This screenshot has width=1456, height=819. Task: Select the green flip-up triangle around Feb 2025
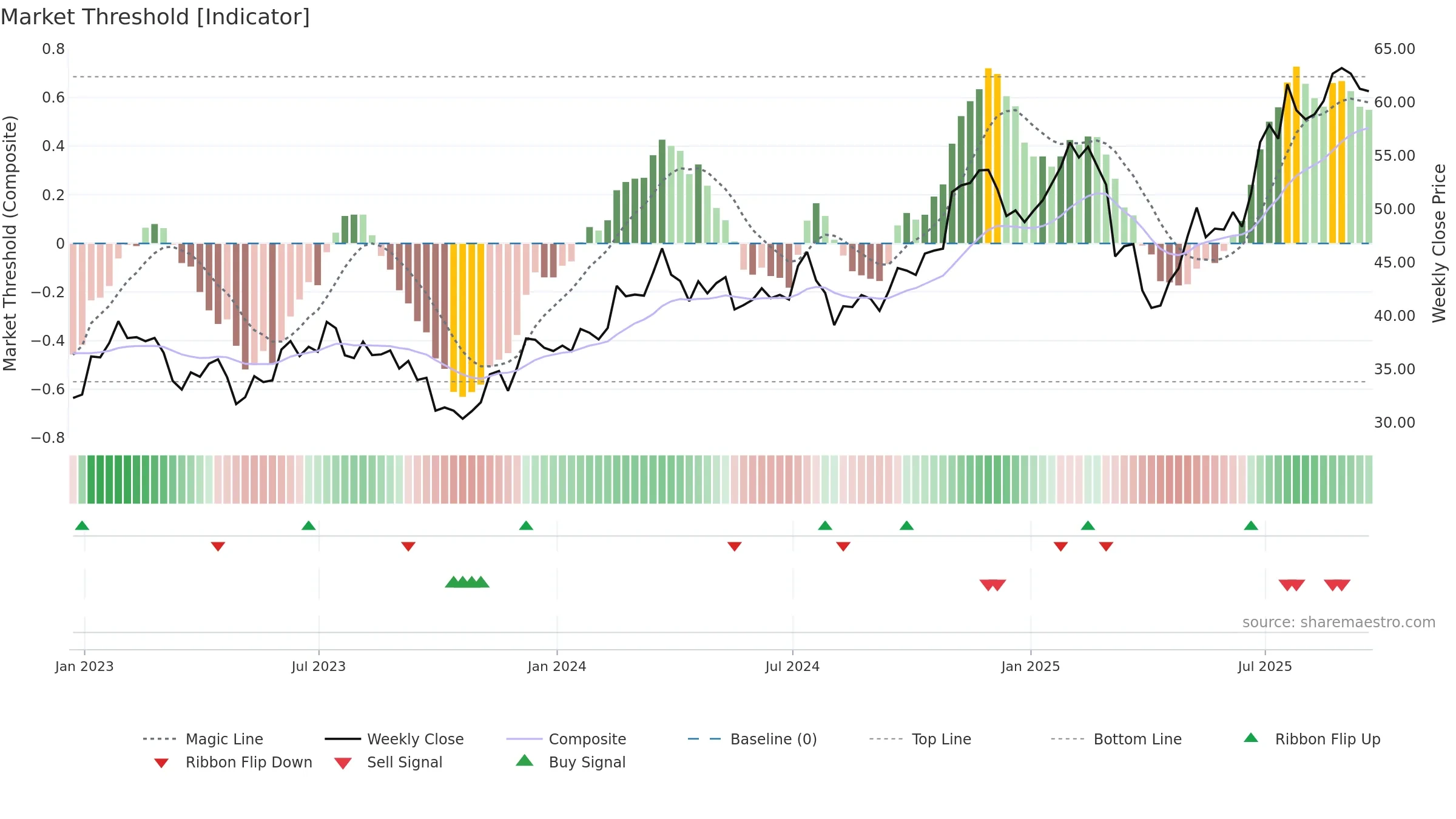coord(1088,525)
